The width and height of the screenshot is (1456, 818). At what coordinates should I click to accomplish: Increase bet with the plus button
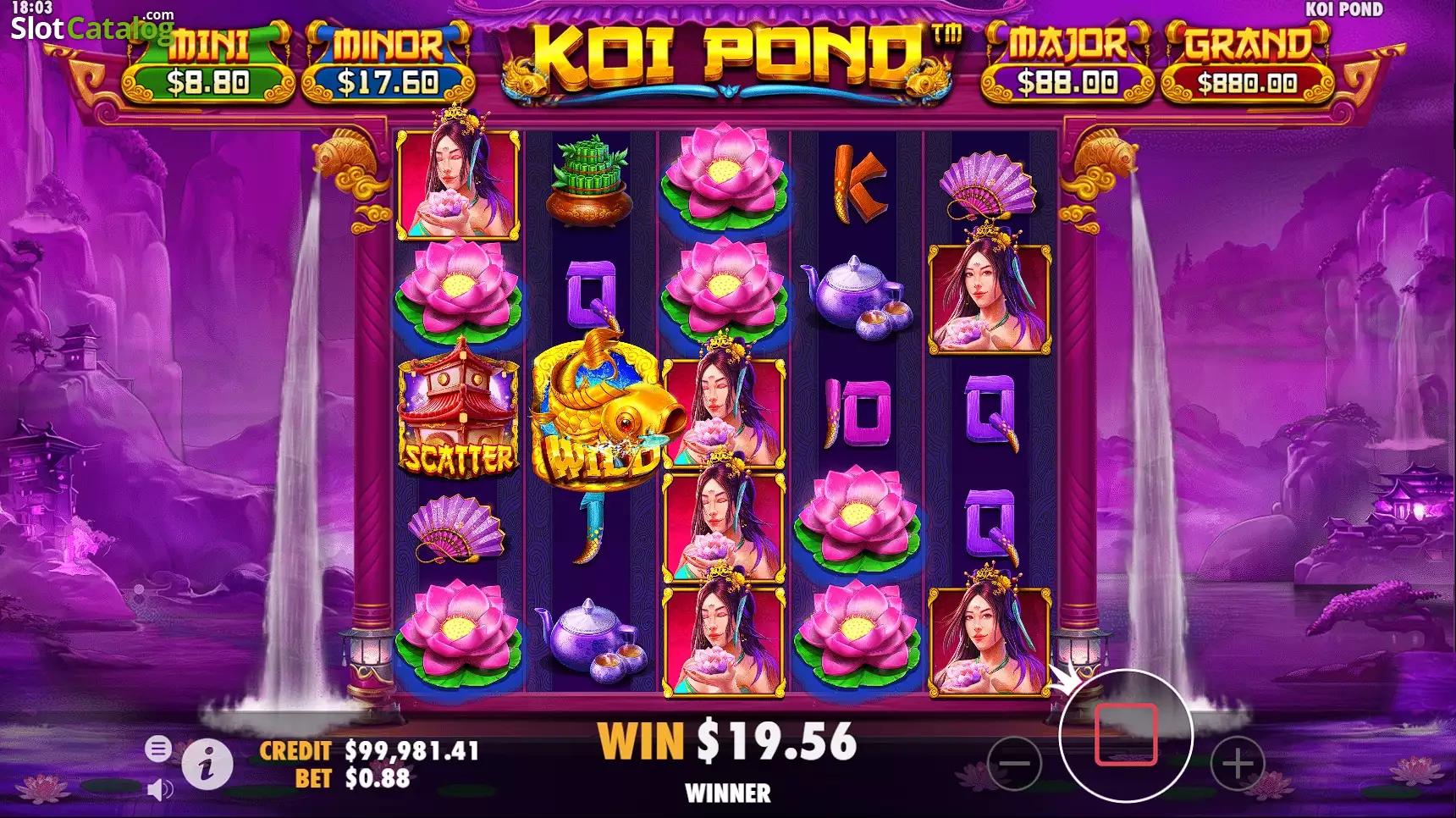(x=1238, y=764)
